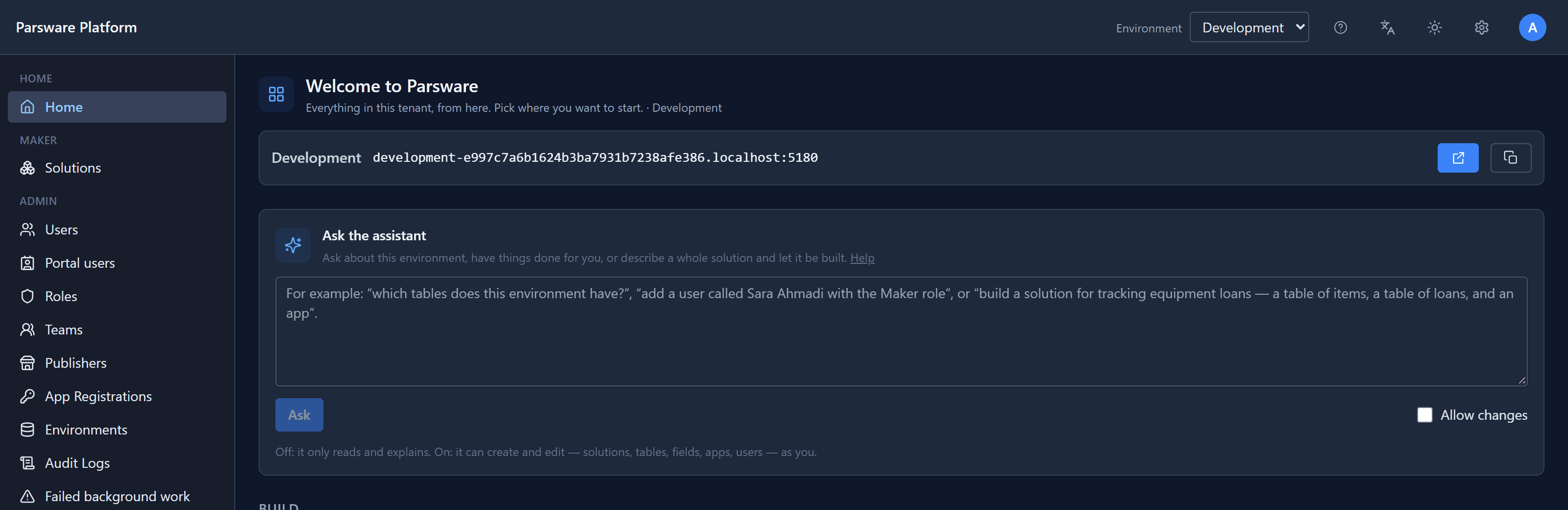Image resolution: width=1568 pixels, height=510 pixels.
Task: Copy the development environment URL
Action: click(x=1510, y=158)
